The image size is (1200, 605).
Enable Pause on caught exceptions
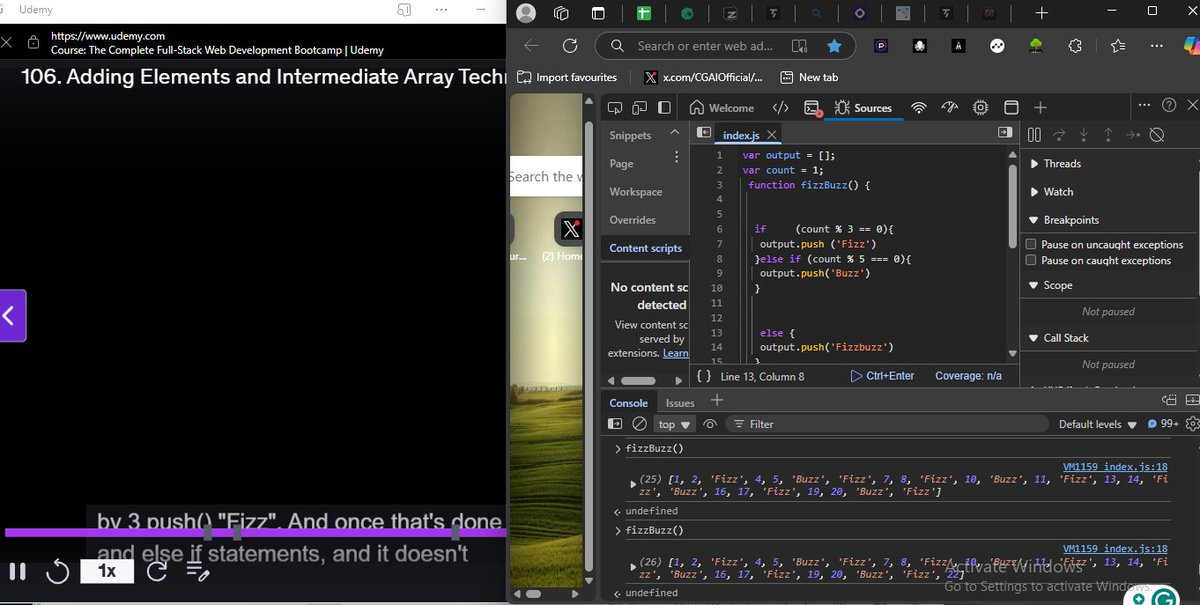[1030, 260]
